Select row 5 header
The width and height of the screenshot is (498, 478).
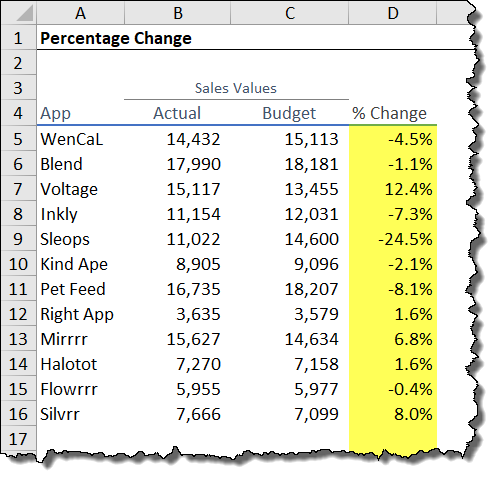[x=19, y=139]
